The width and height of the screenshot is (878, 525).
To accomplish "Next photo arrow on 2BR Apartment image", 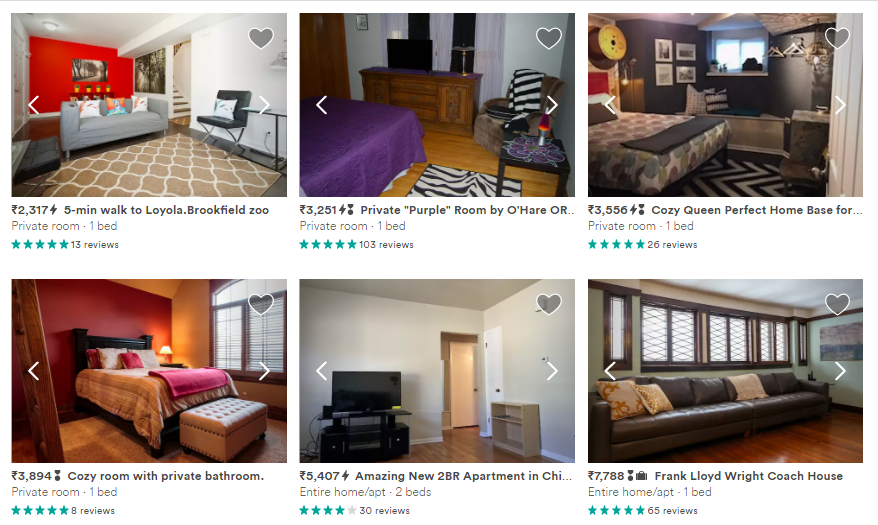I will [x=552, y=371].
